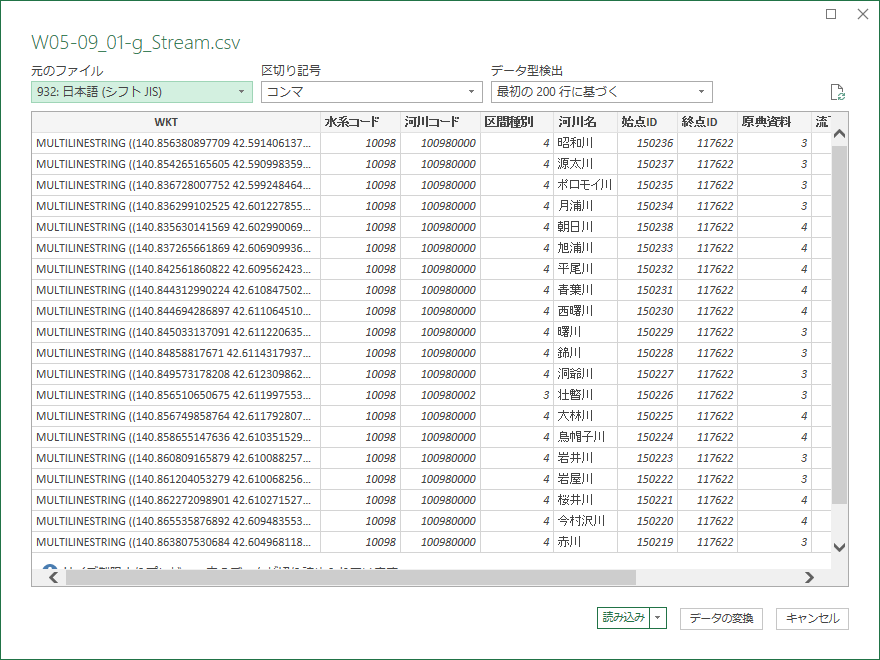This screenshot has height=660, width=880.
Task: Click the vertical scrollbar up arrow
Action: tap(839, 134)
